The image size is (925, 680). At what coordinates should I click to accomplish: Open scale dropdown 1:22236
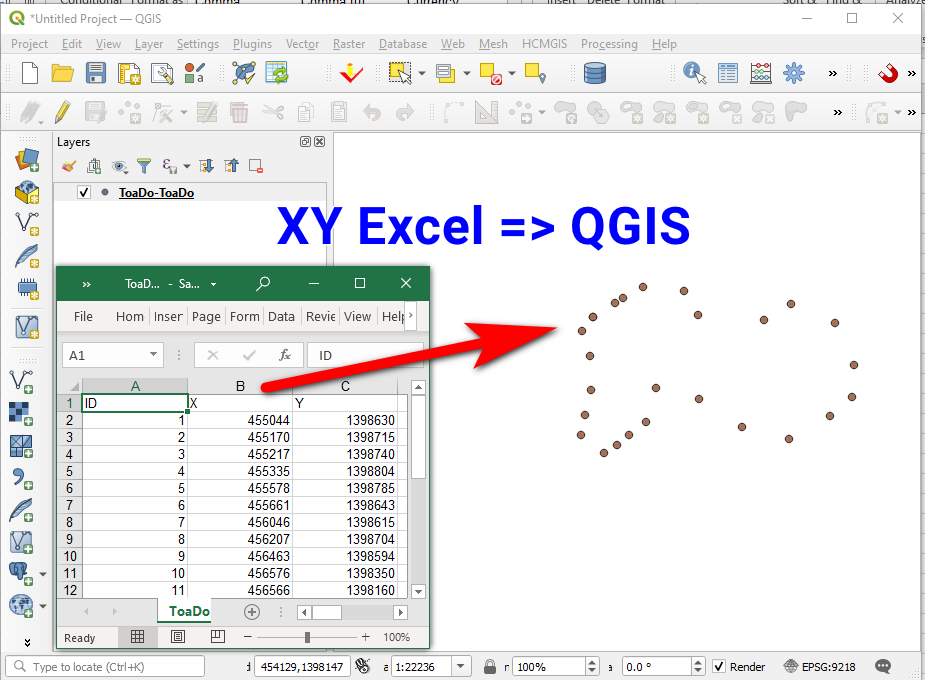(x=461, y=666)
